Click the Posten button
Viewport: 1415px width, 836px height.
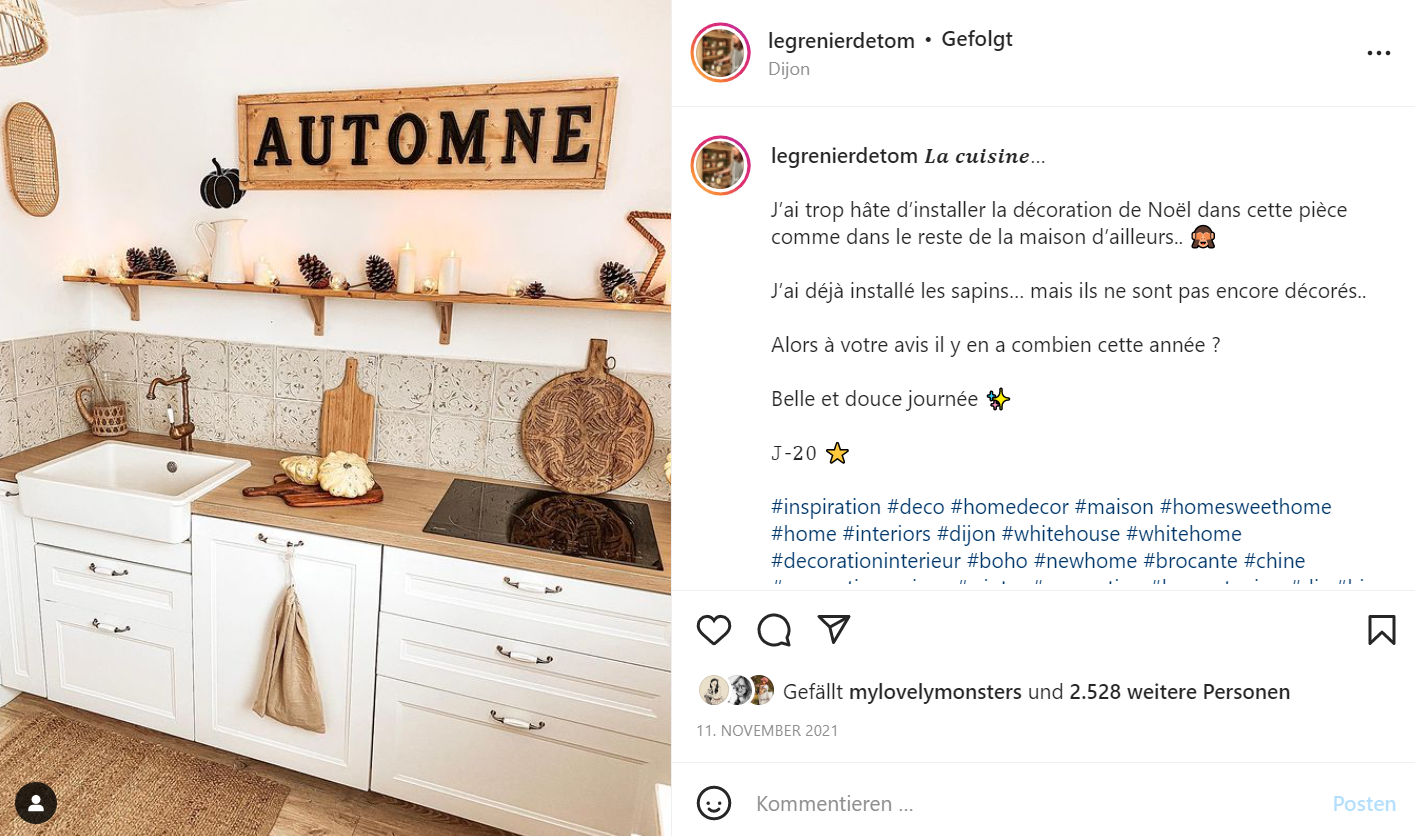[1364, 804]
